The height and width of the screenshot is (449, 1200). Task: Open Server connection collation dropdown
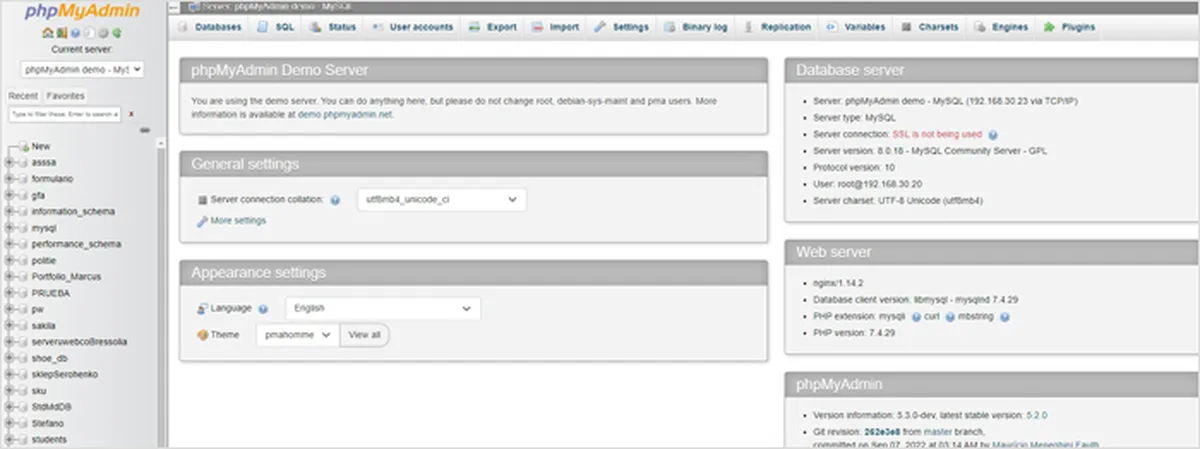pyautogui.click(x=441, y=200)
